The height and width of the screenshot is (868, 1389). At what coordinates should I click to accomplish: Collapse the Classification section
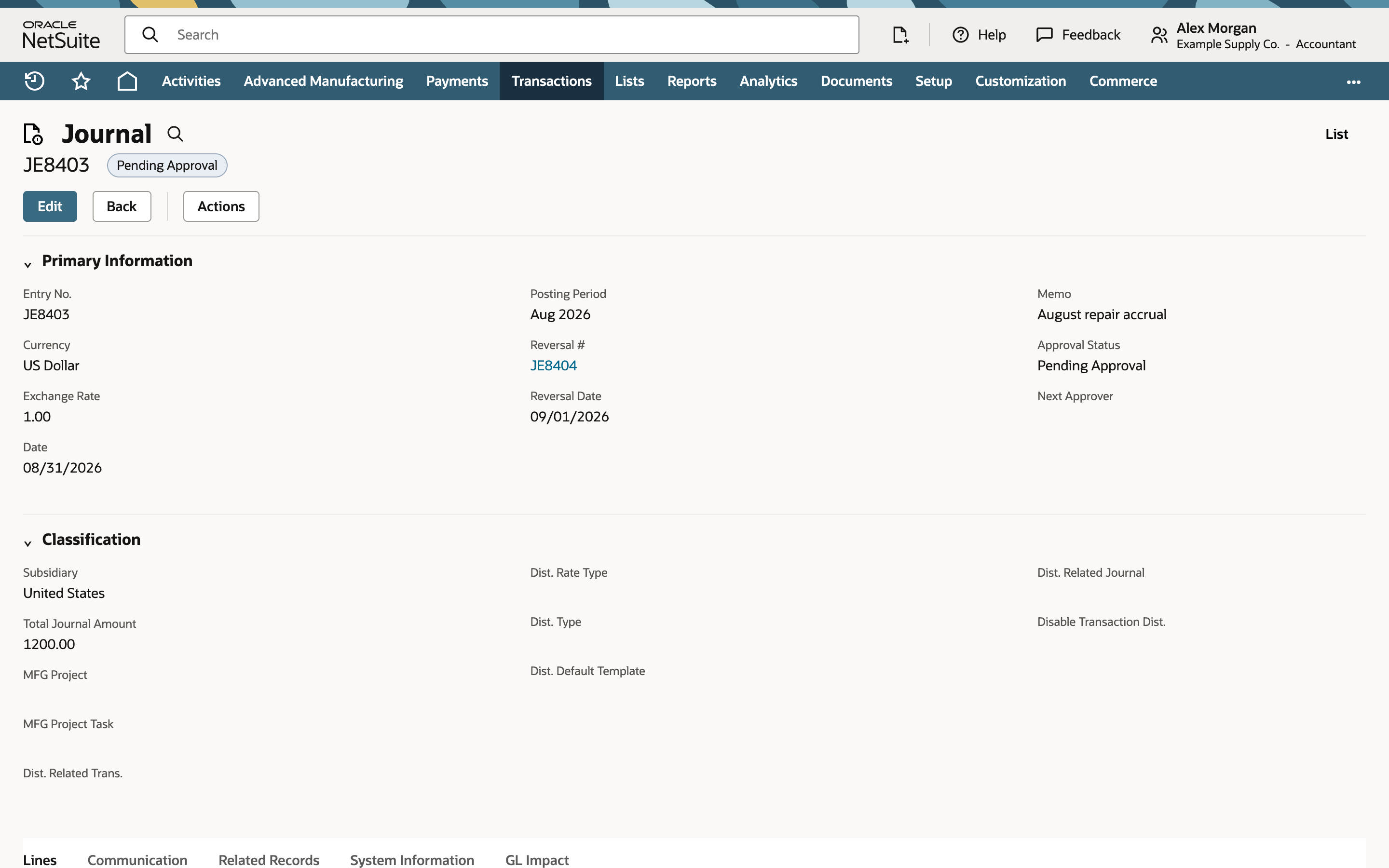(x=27, y=543)
